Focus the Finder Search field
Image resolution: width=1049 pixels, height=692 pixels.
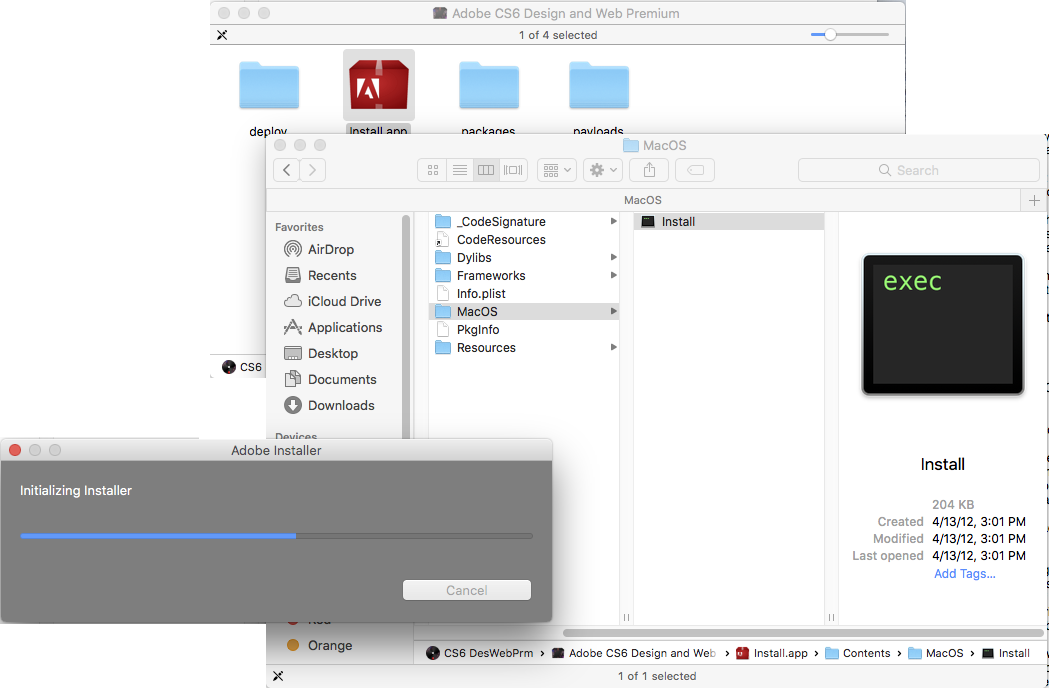pyautogui.click(x=918, y=170)
